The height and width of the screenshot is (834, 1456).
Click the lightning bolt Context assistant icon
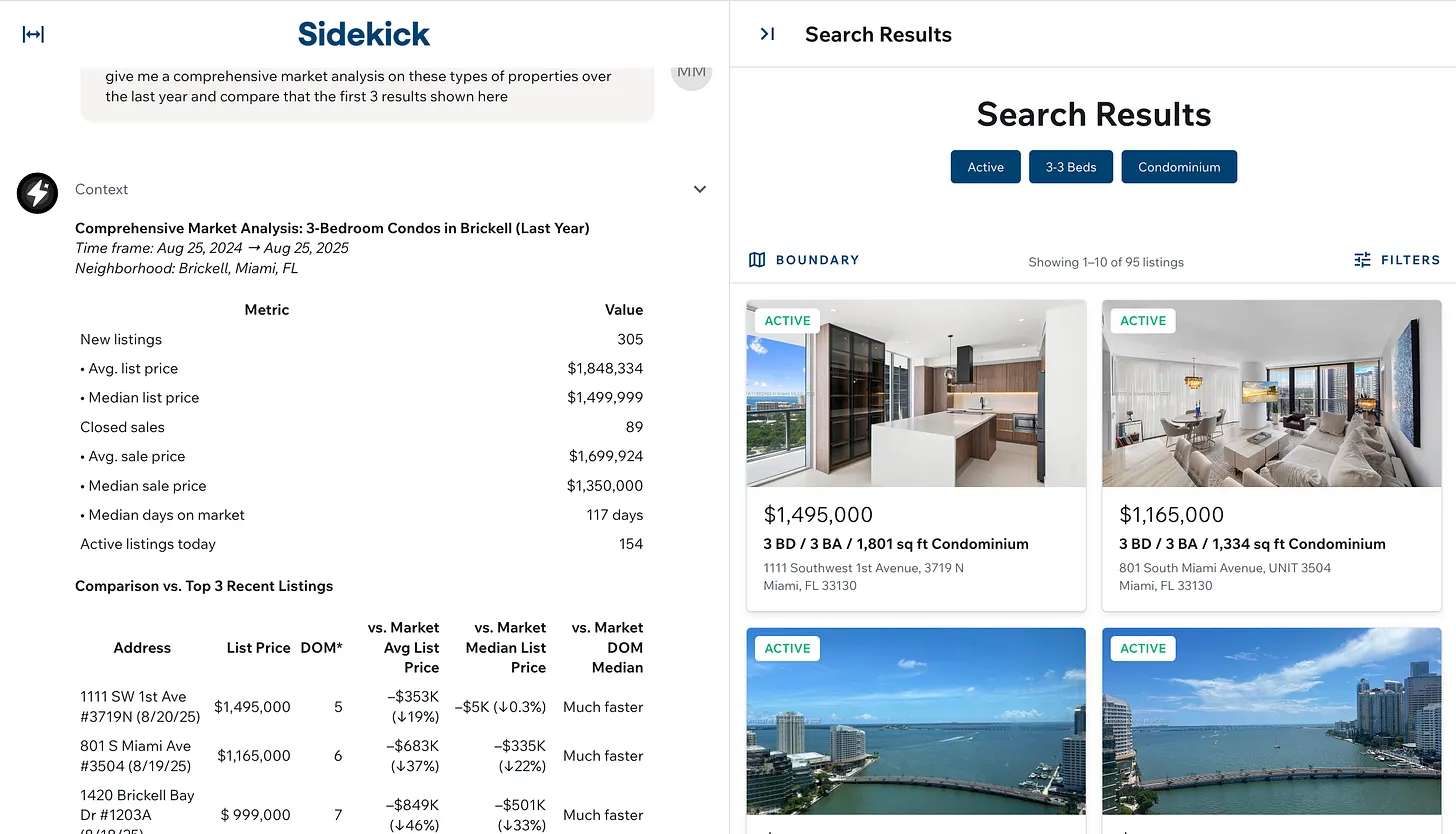tap(37, 194)
